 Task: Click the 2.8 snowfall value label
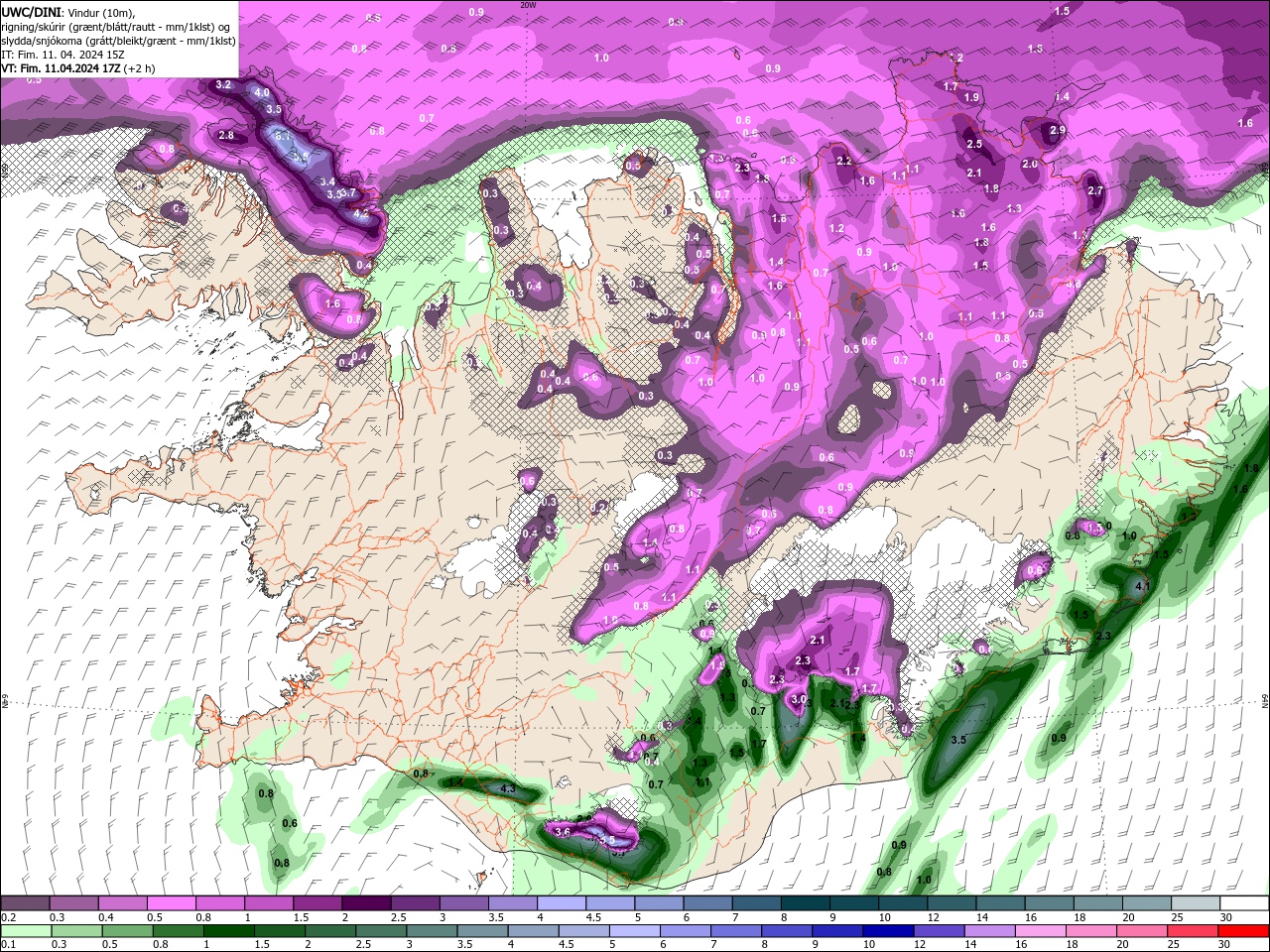pos(226,135)
